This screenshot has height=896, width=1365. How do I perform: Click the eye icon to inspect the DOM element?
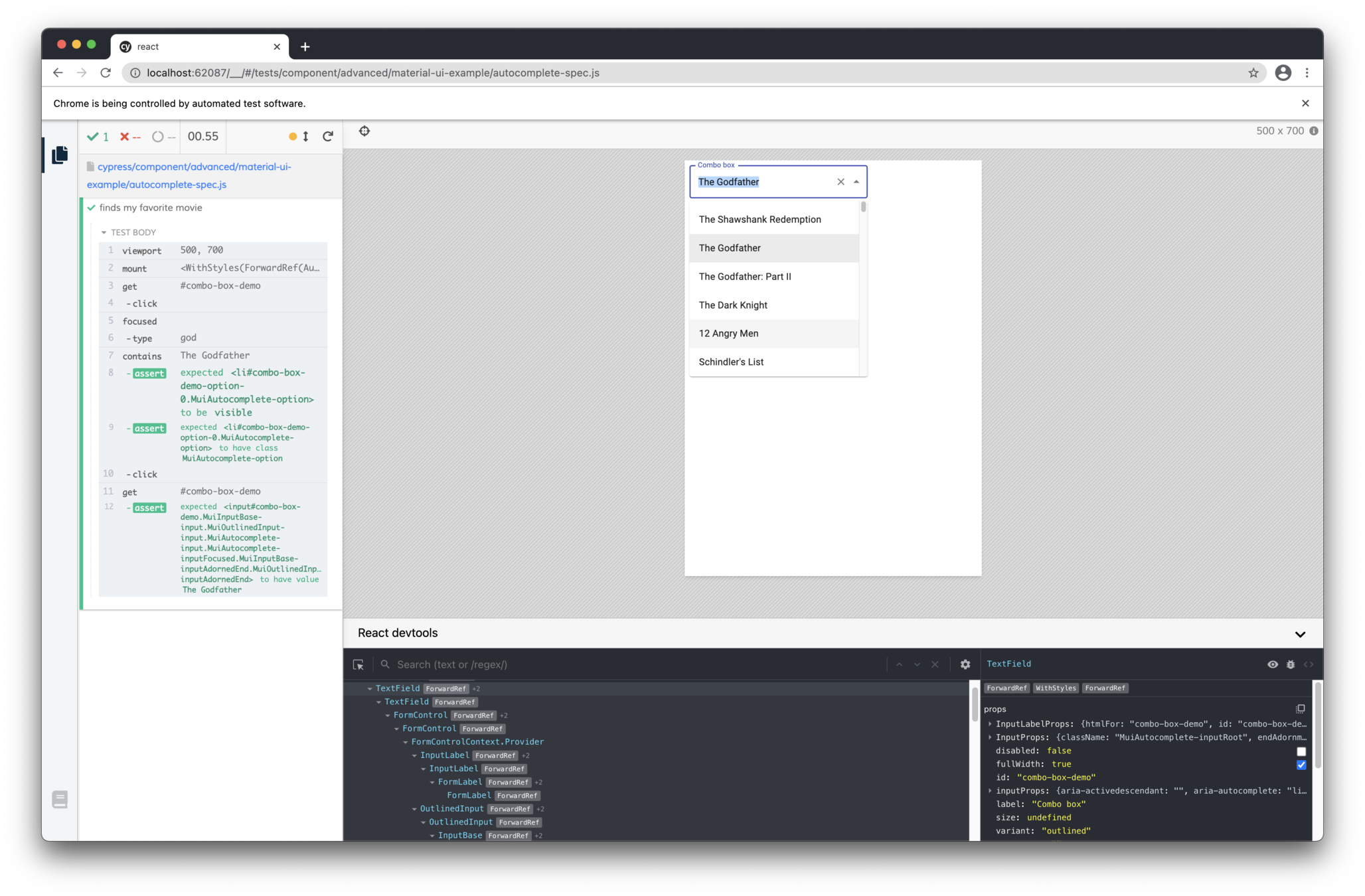[x=1273, y=664]
